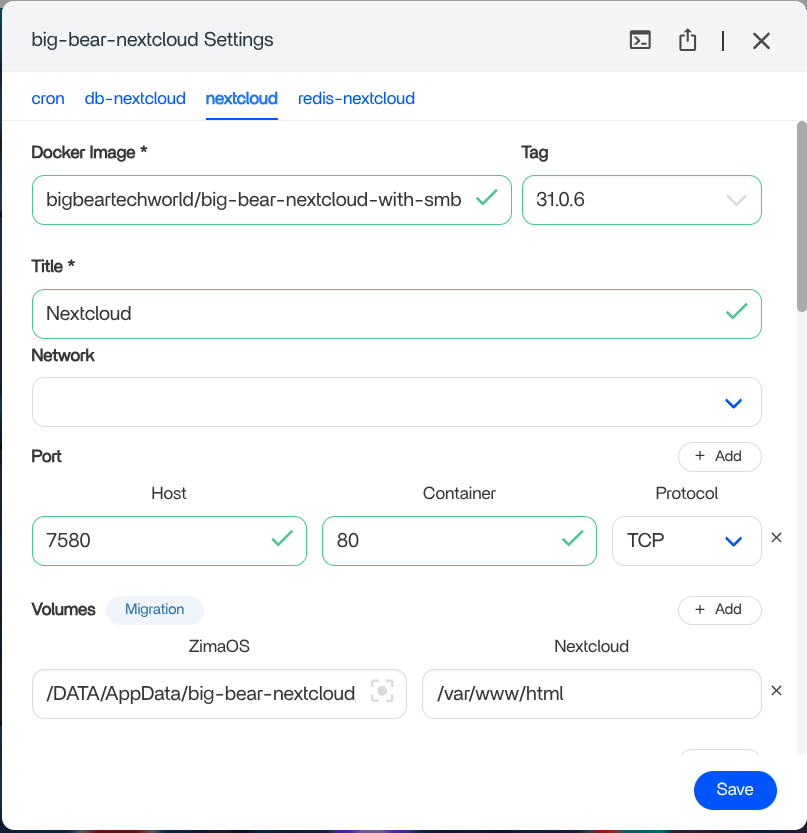
Task: Add a new volume mapping
Action: pyautogui.click(x=719, y=610)
